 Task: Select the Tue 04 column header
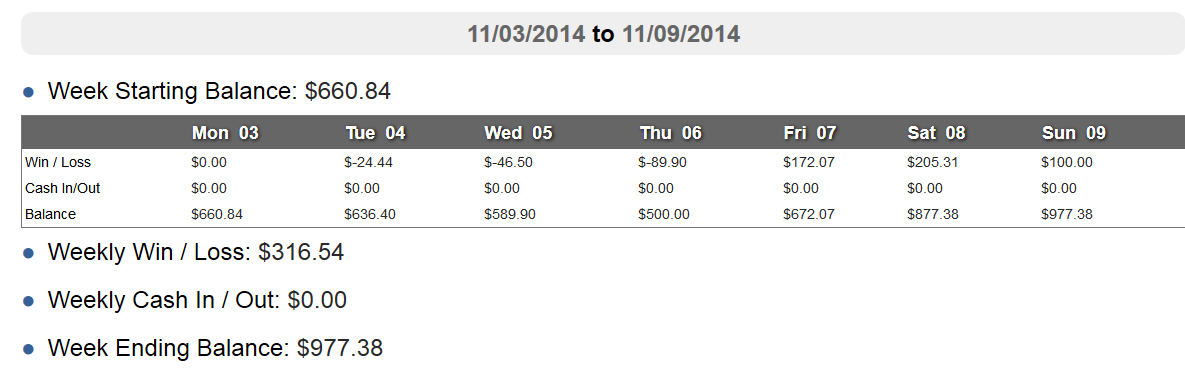click(x=376, y=133)
